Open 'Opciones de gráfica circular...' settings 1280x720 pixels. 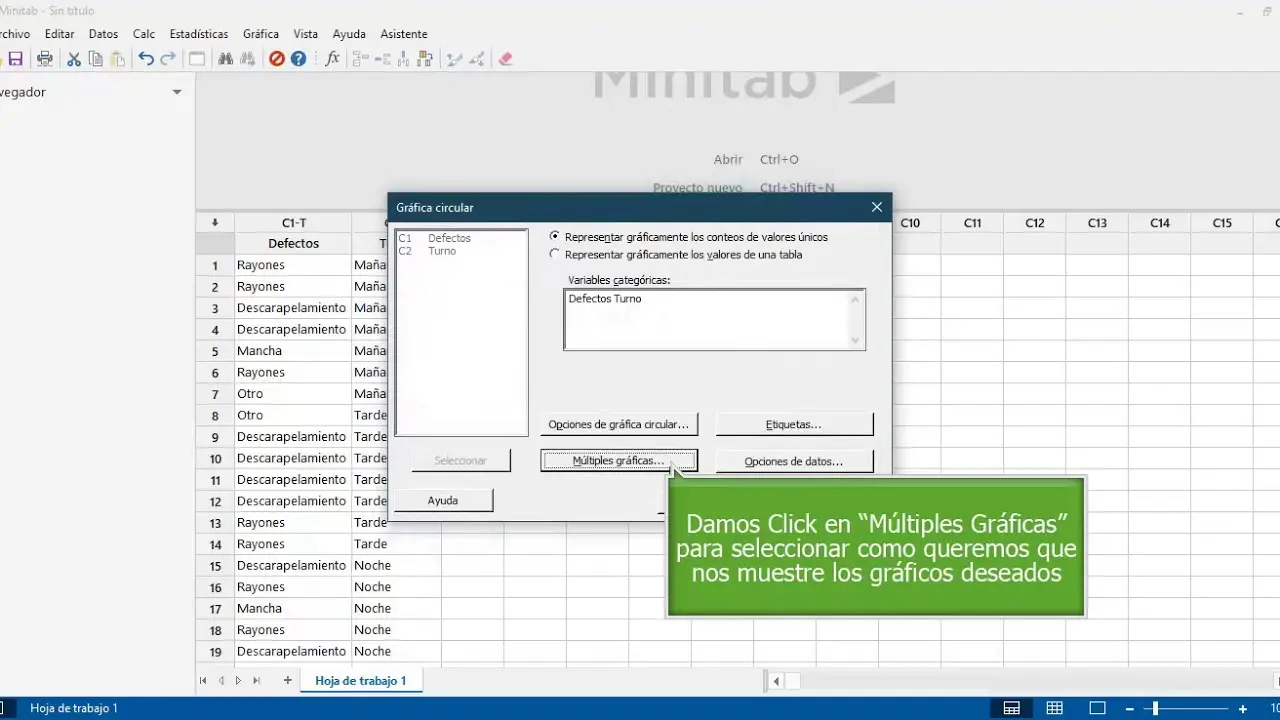point(618,424)
